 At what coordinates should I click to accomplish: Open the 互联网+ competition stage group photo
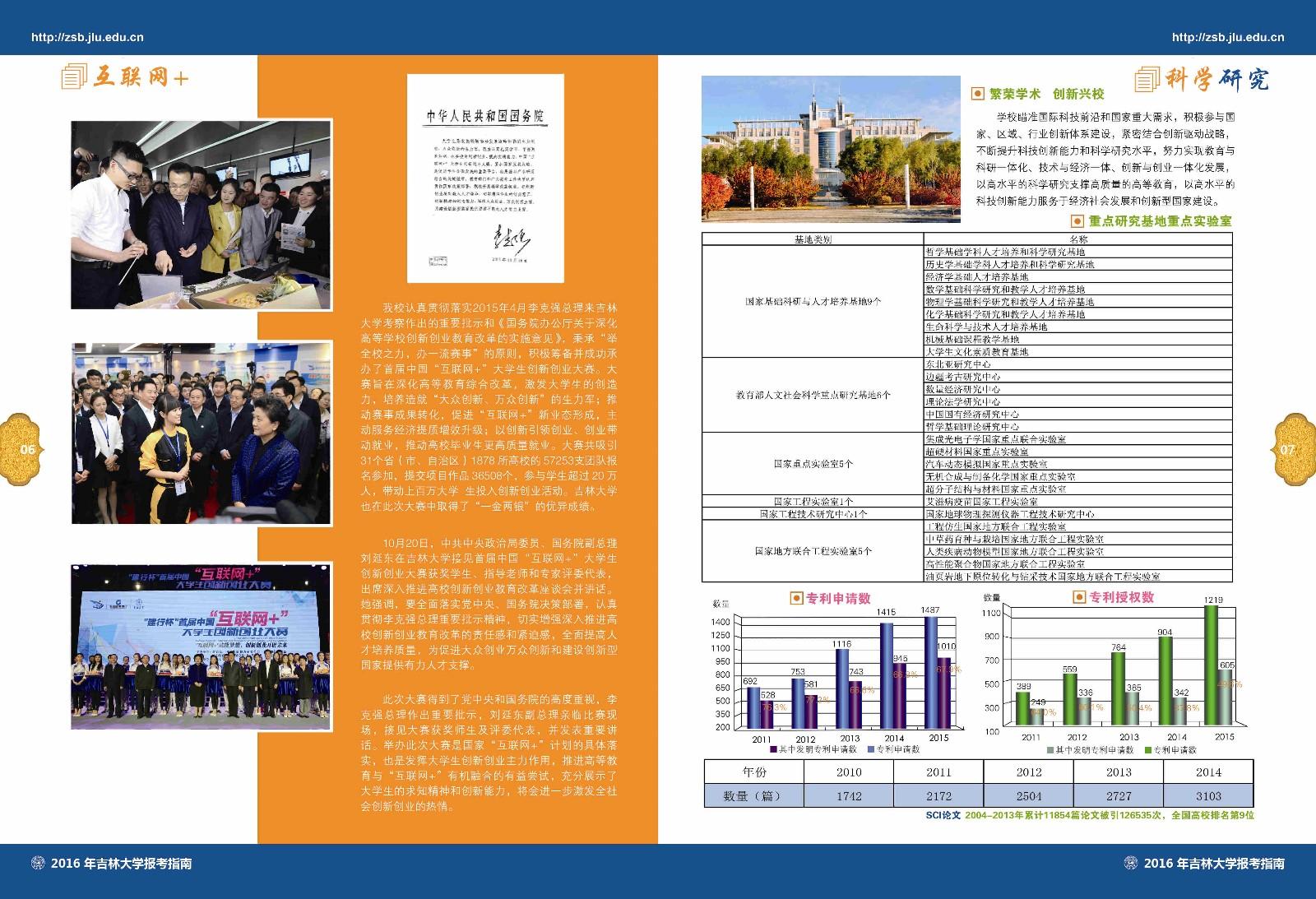pos(202,646)
